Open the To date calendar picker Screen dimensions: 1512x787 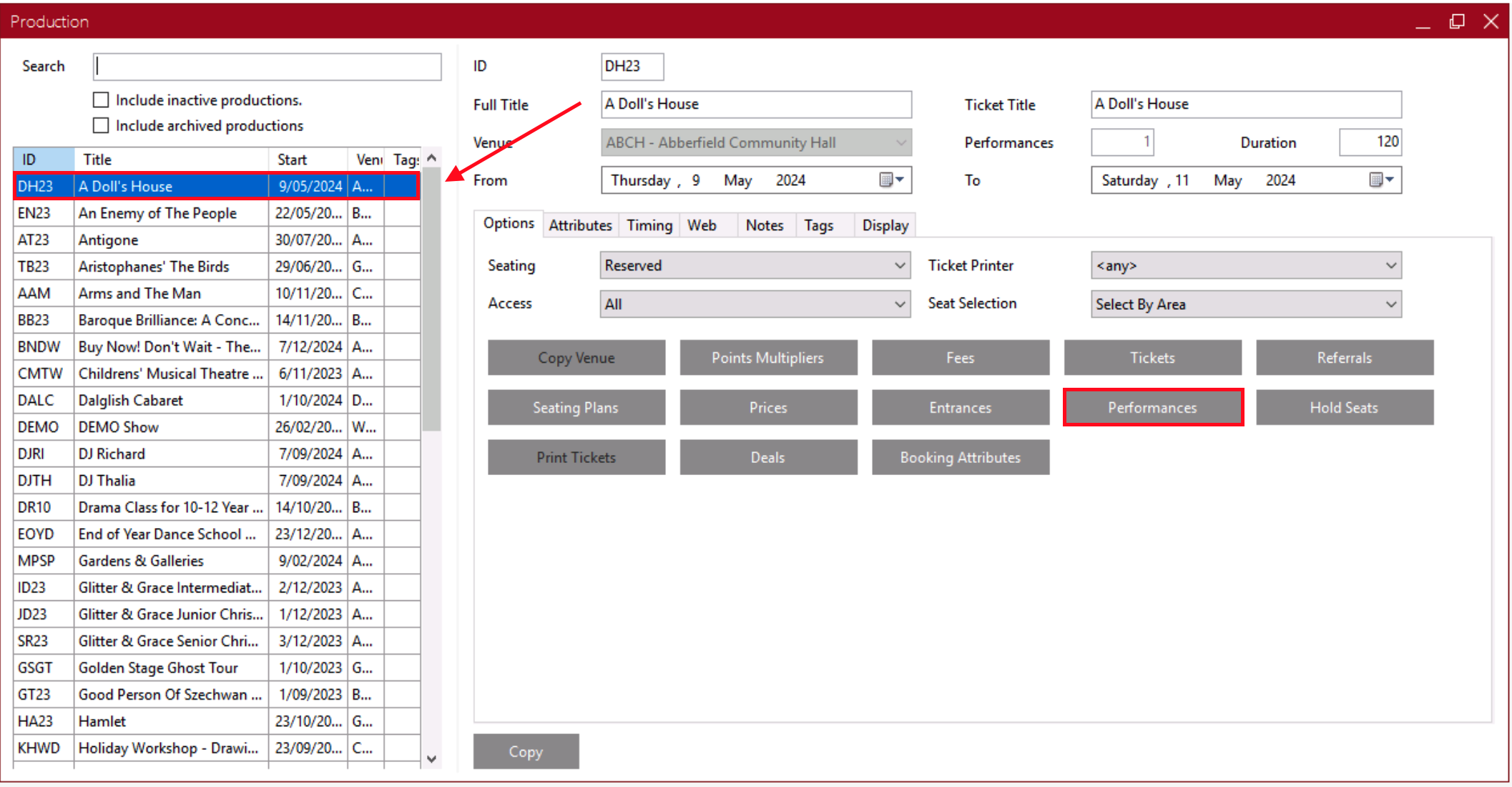point(1381,180)
